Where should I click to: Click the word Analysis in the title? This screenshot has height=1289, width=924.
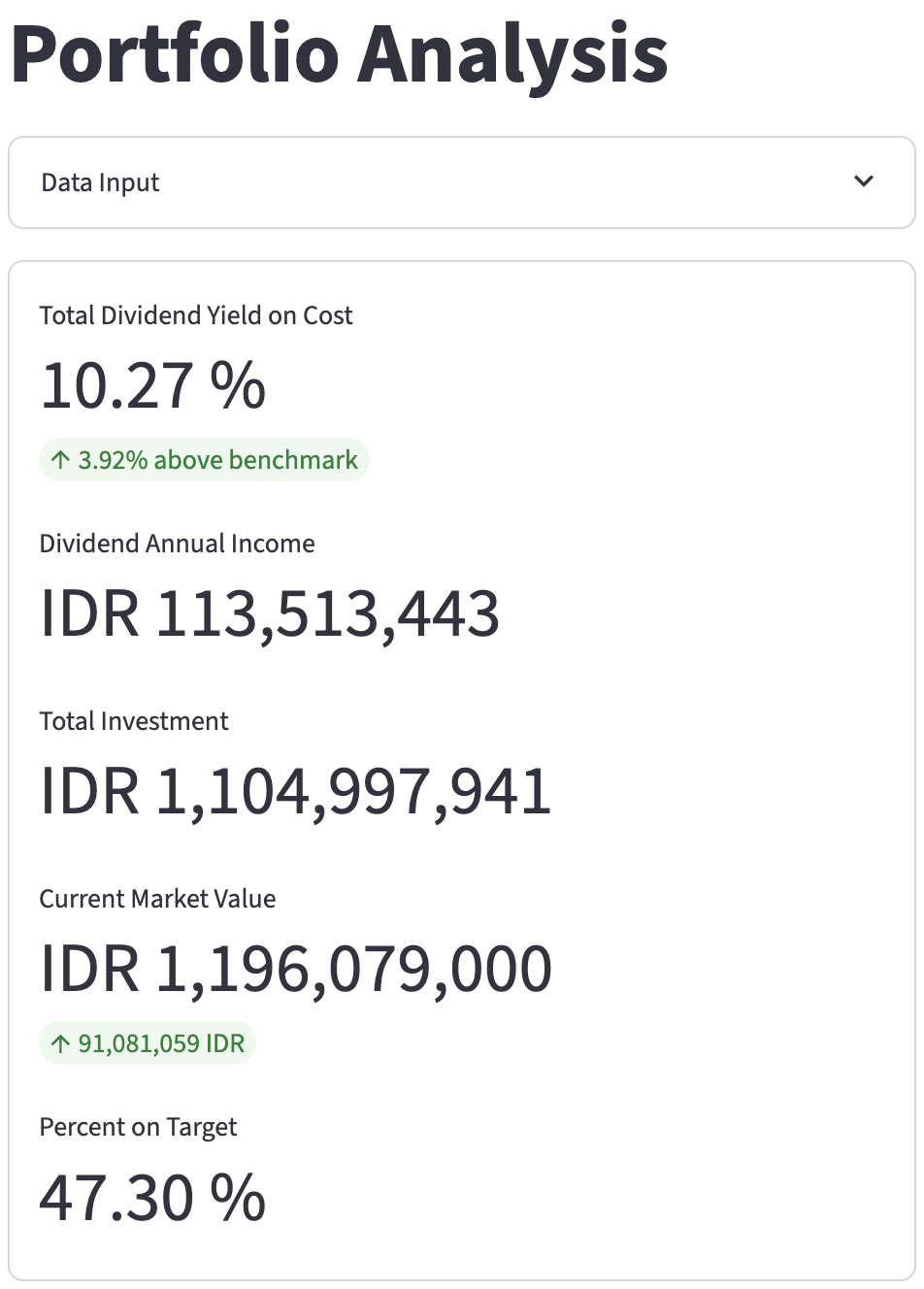(513, 53)
